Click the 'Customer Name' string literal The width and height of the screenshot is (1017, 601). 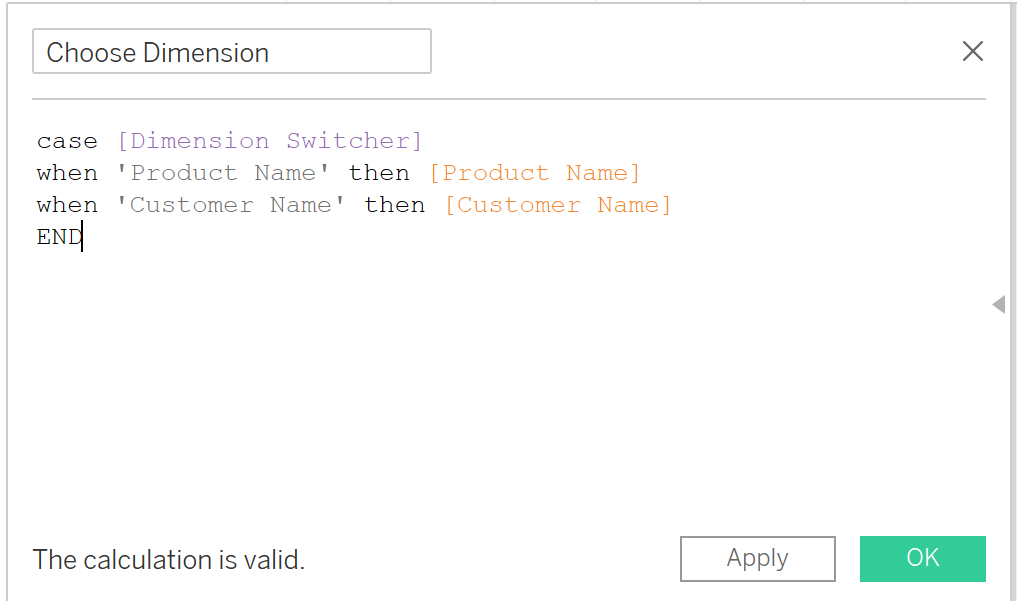[231, 205]
